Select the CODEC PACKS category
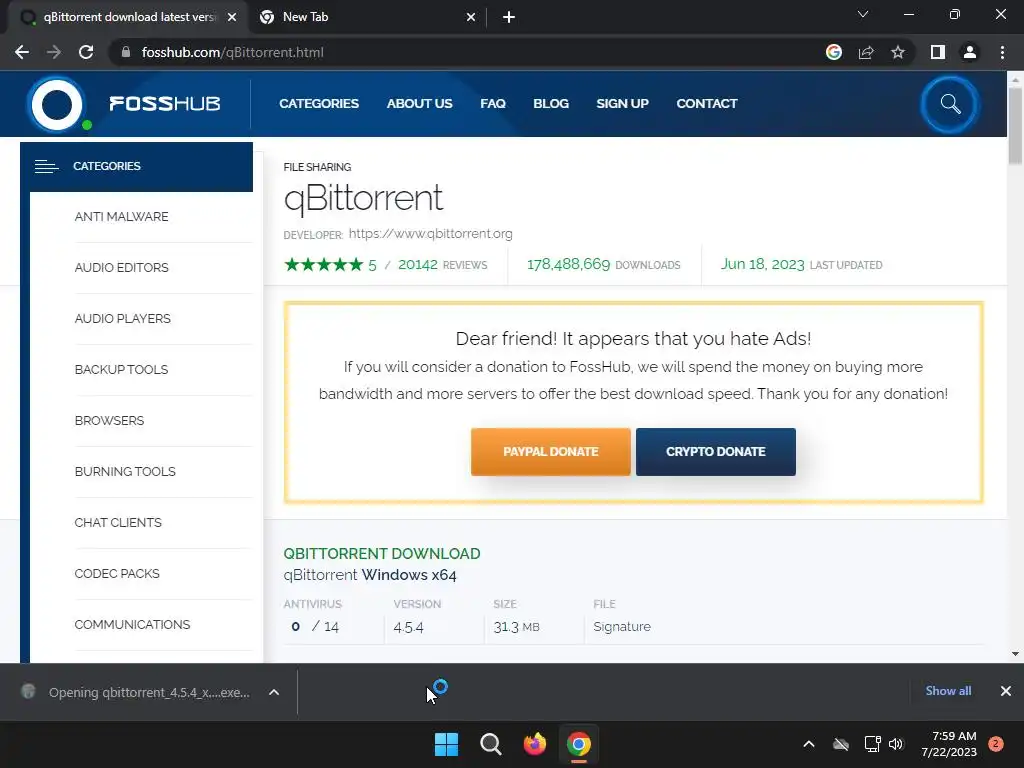The height and width of the screenshot is (768, 1024). 117,573
